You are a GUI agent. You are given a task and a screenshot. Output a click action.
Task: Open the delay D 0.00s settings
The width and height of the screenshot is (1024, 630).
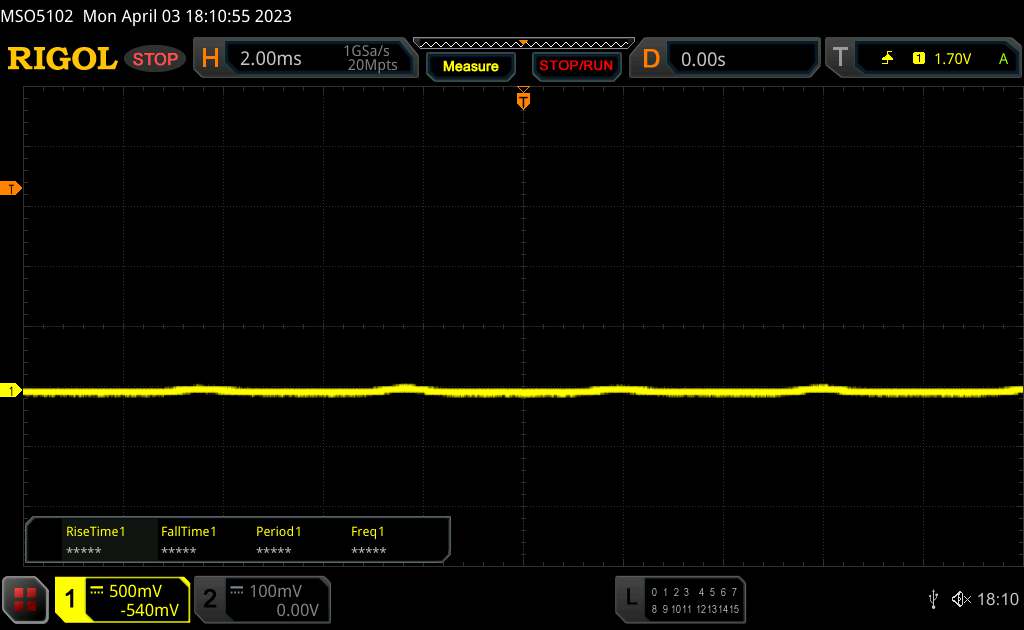(x=725, y=59)
